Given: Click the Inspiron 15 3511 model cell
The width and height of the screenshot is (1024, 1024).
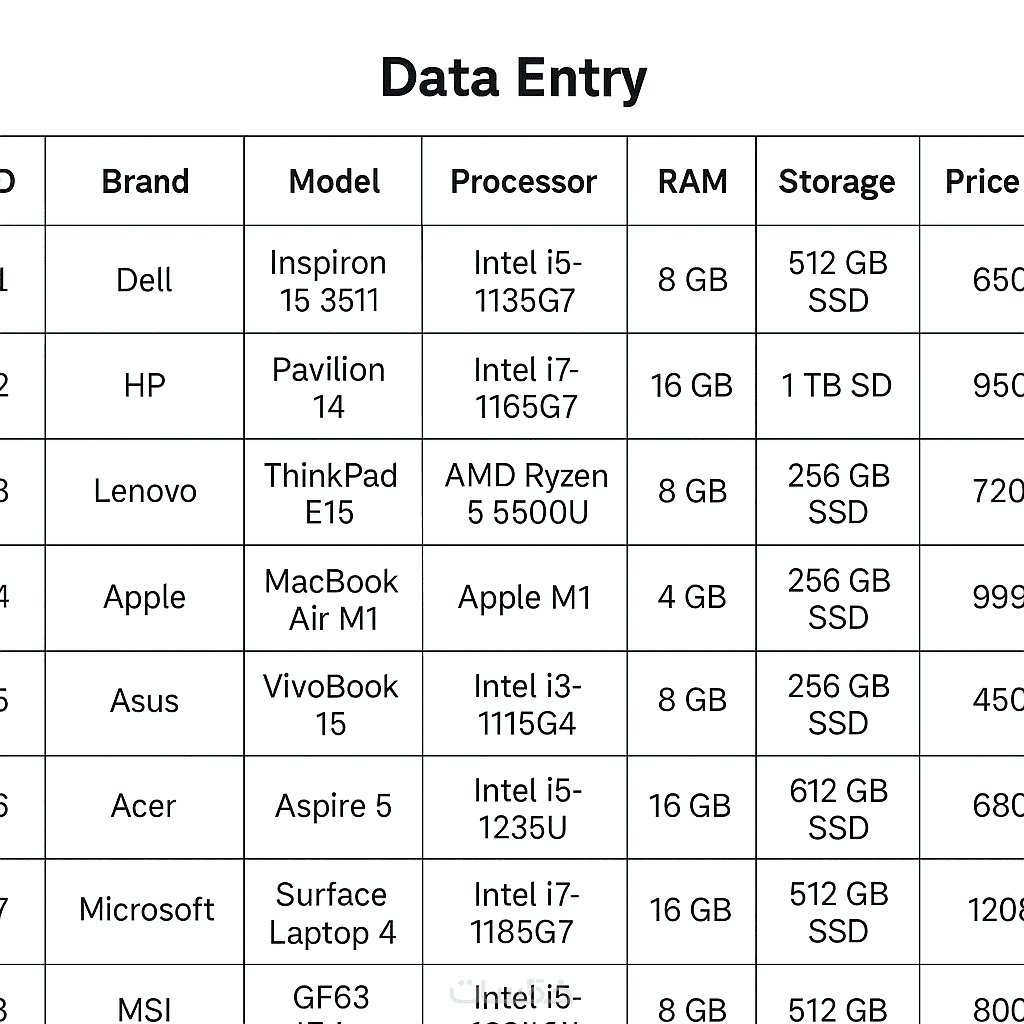Looking at the screenshot, I should (x=329, y=281).
